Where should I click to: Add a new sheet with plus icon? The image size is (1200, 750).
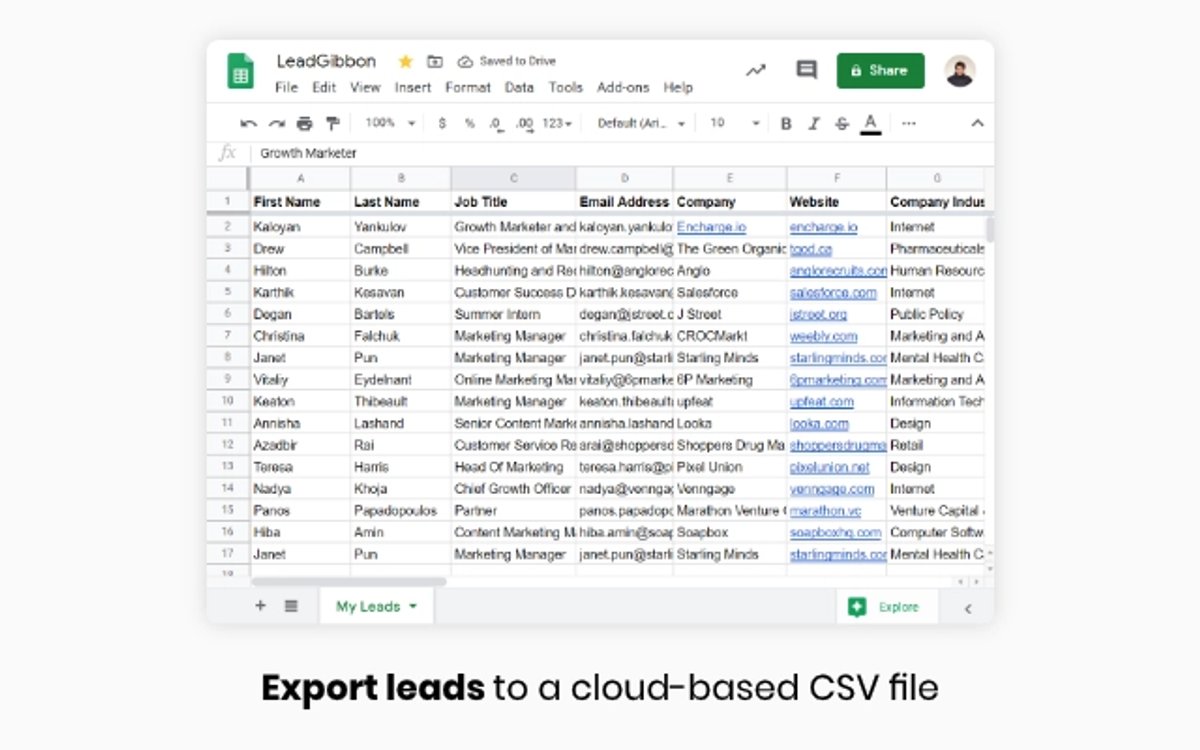[x=260, y=605]
